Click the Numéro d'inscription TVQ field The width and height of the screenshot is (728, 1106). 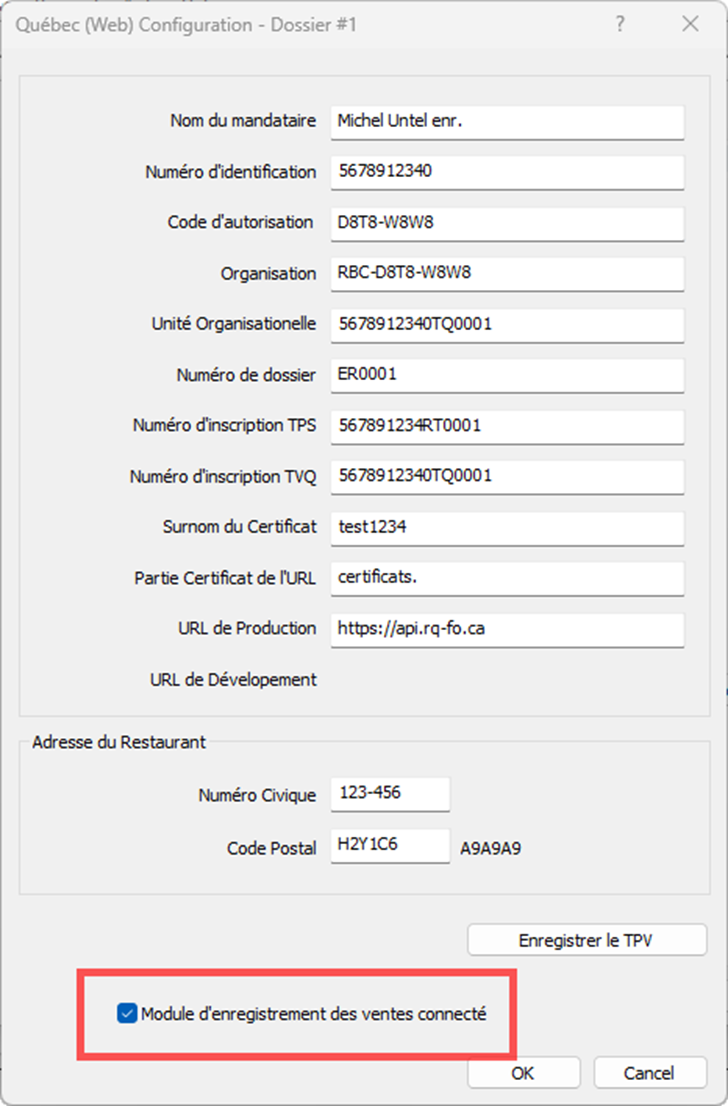coord(507,477)
